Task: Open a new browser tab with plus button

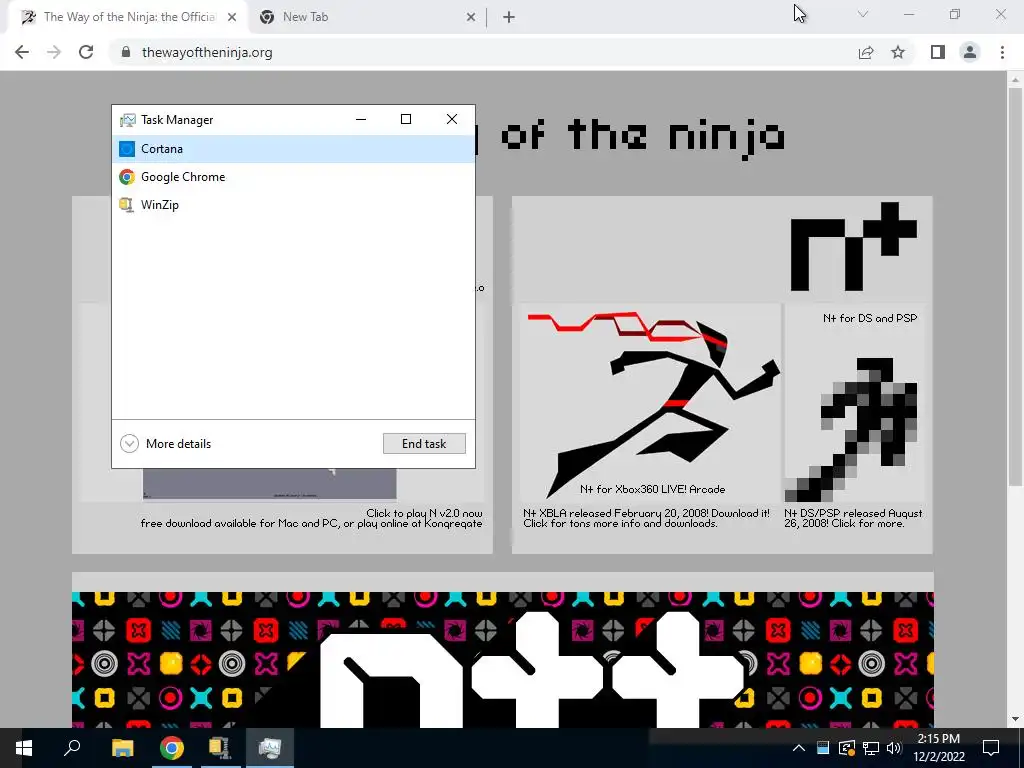Action: (509, 18)
